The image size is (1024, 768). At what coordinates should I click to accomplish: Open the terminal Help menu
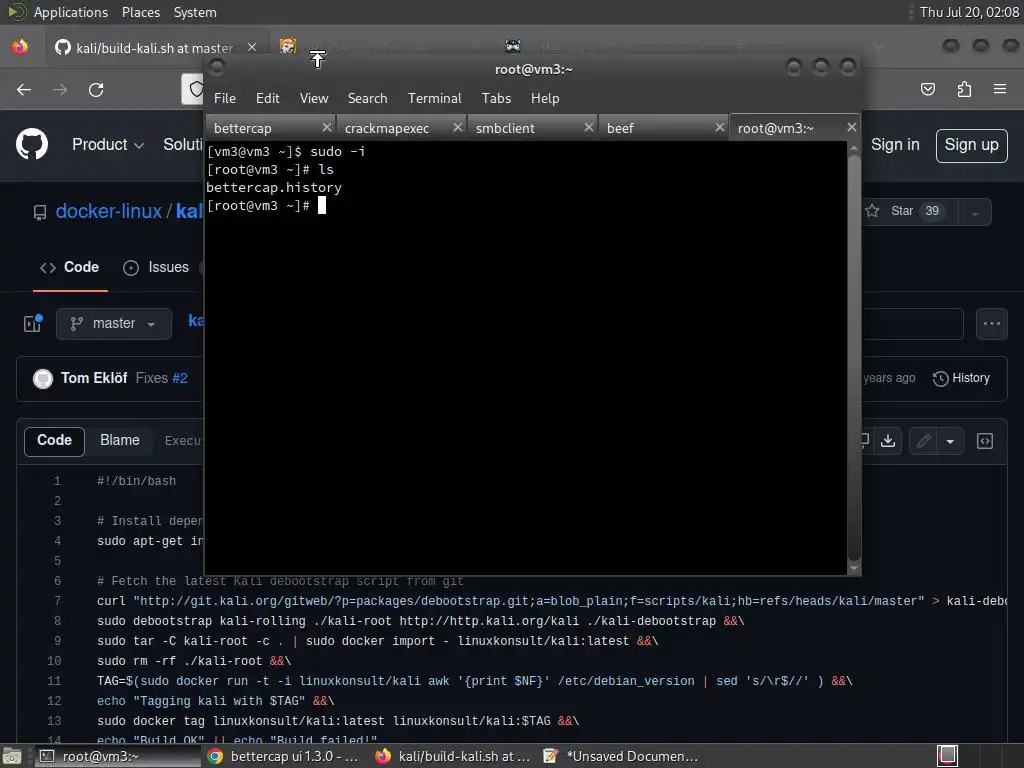coord(545,98)
